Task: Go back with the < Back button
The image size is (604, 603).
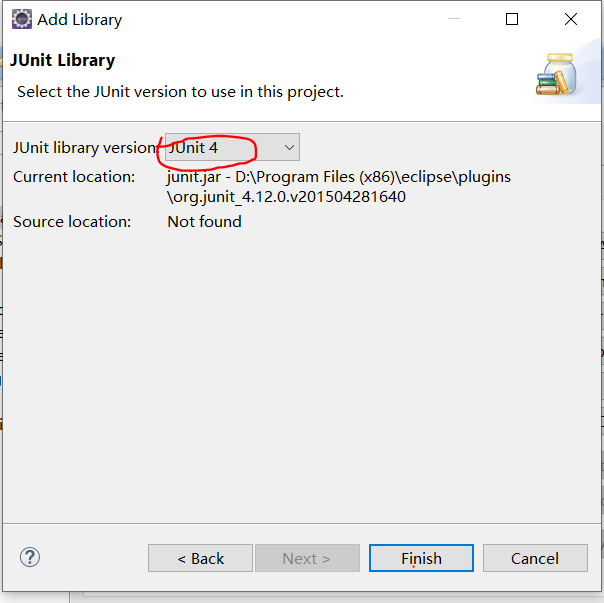Action: (200, 558)
